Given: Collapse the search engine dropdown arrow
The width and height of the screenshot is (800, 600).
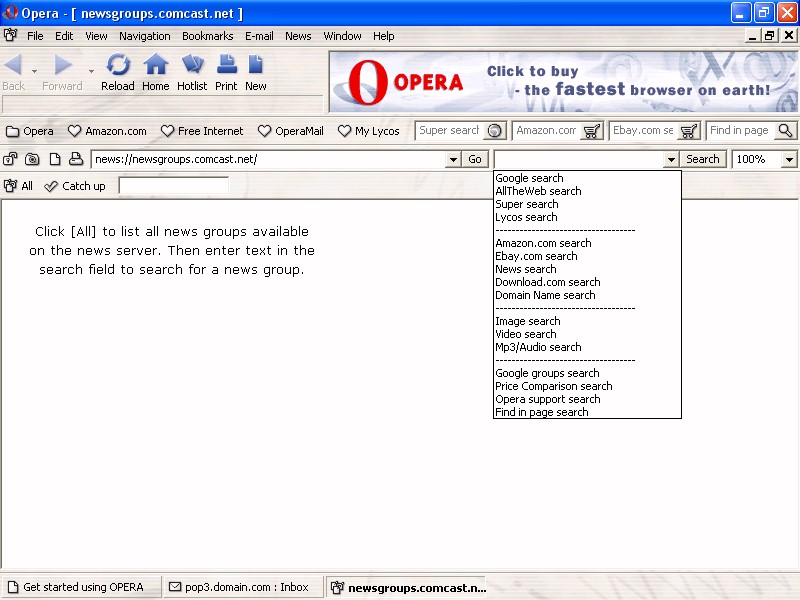Looking at the screenshot, I should (671, 160).
